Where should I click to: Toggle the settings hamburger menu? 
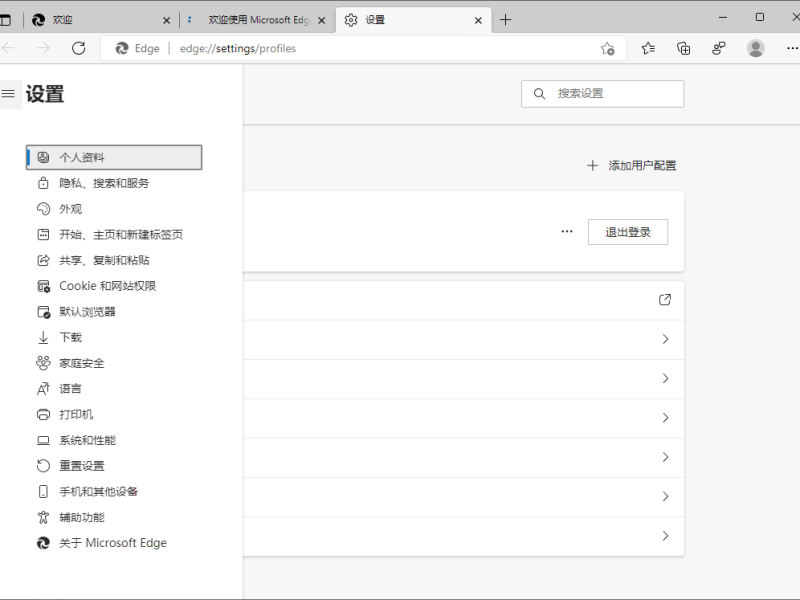(9, 94)
